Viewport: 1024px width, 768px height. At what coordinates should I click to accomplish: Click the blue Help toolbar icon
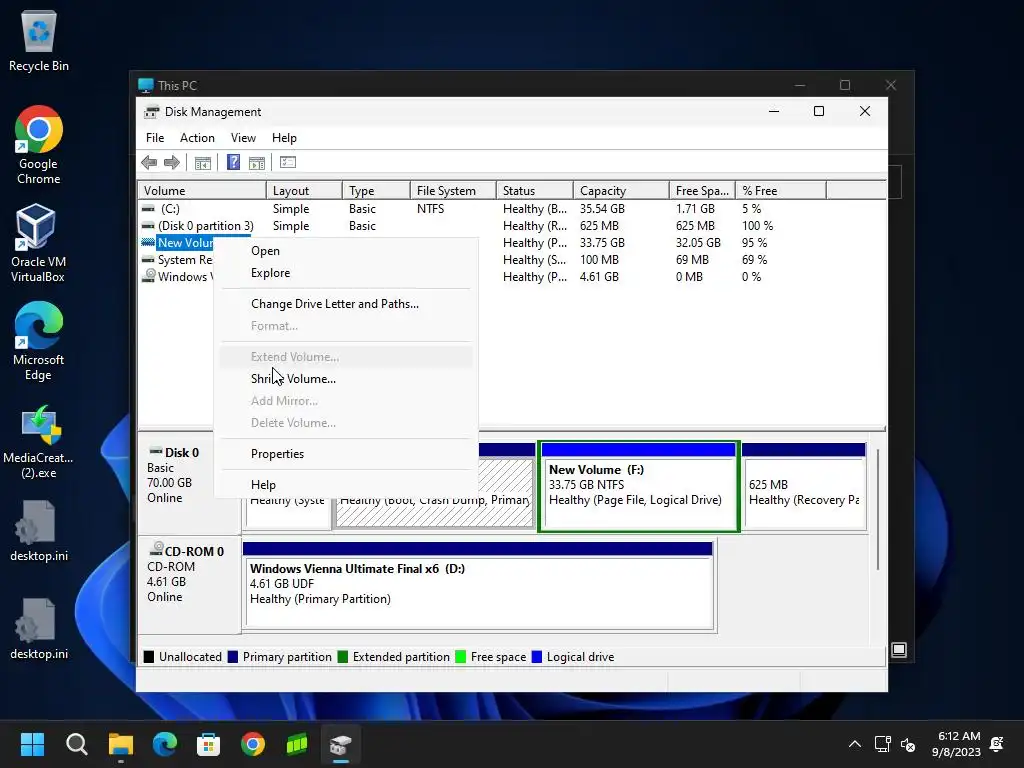(233, 162)
